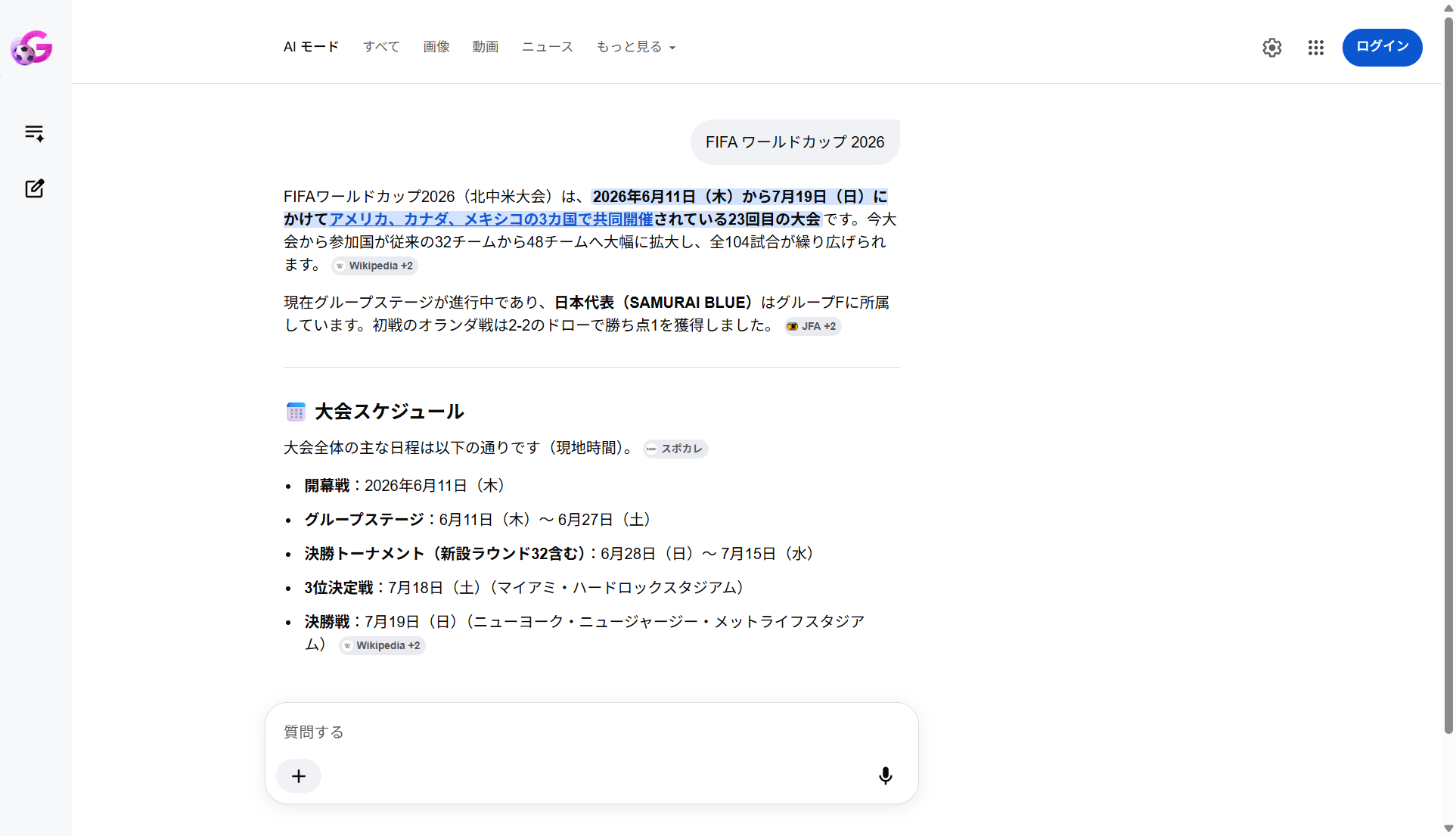Open the Google apps grid
The height and width of the screenshot is (836, 1456).
(x=1316, y=48)
